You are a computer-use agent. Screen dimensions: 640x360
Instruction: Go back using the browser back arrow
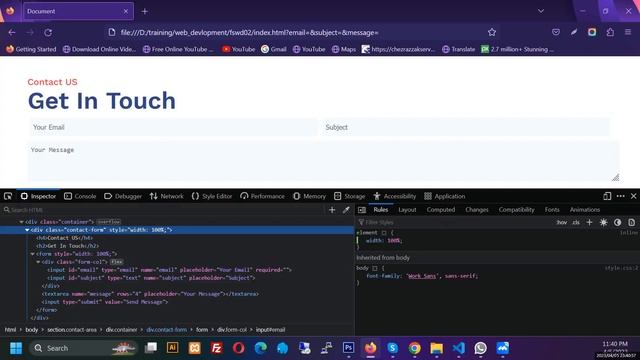[x=12, y=32]
